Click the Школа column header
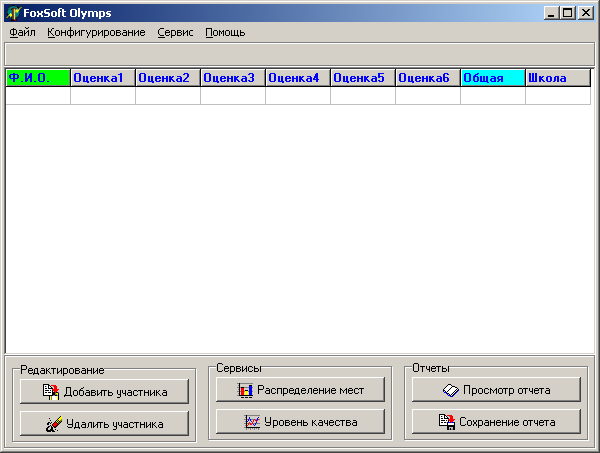This screenshot has height=453, width=600. [558, 78]
